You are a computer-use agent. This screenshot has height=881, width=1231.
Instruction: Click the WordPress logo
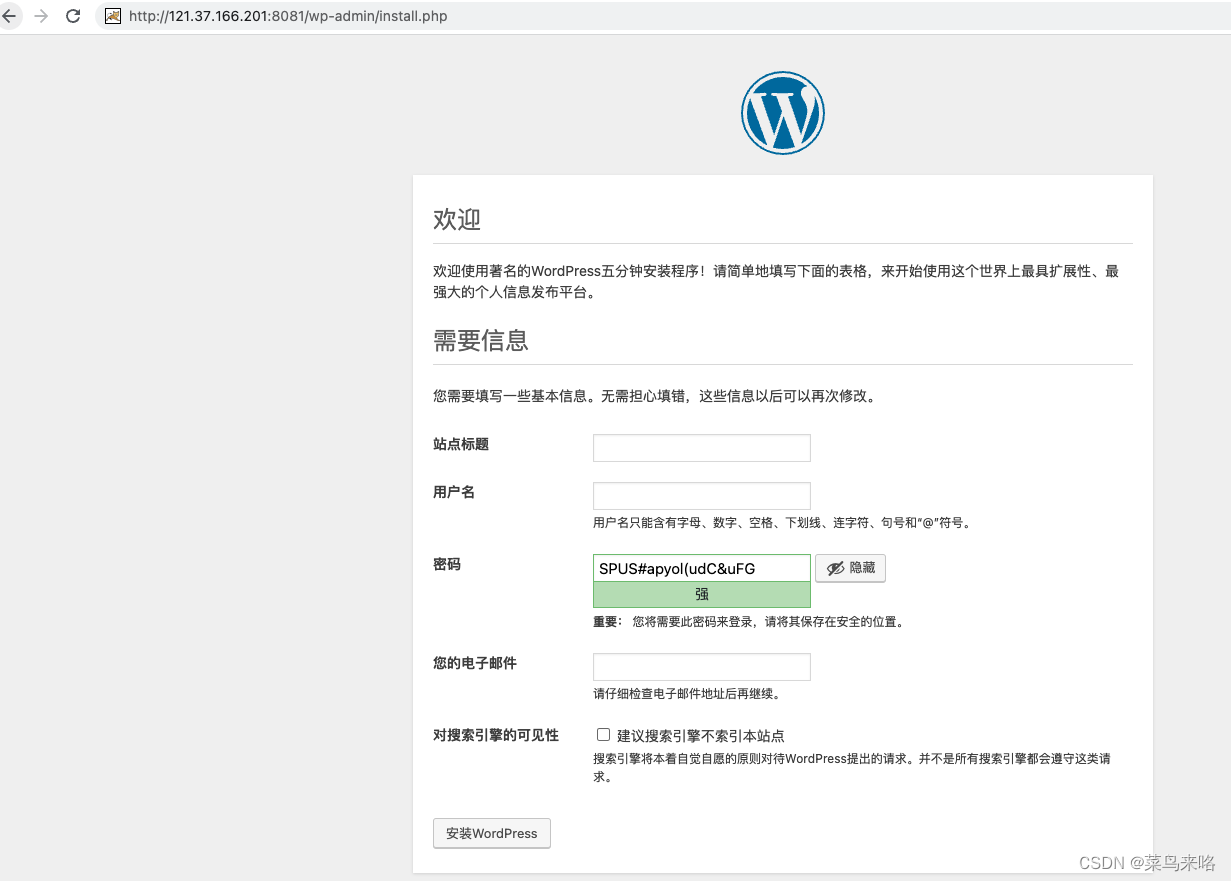click(782, 113)
